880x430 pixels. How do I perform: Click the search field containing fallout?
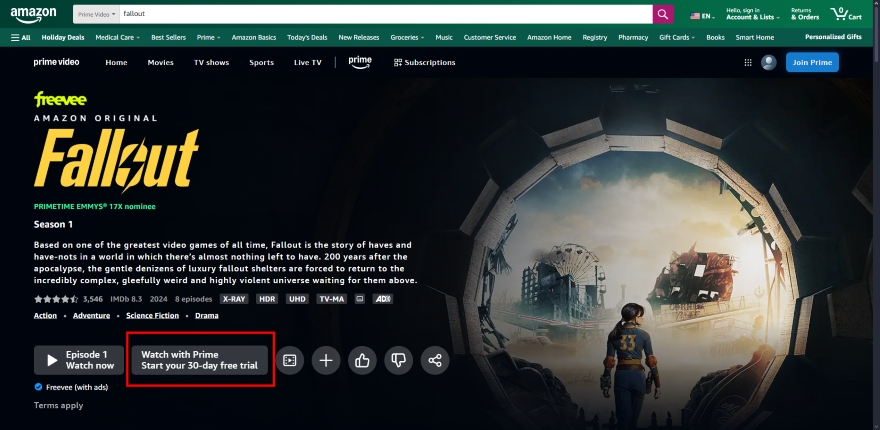[386, 14]
